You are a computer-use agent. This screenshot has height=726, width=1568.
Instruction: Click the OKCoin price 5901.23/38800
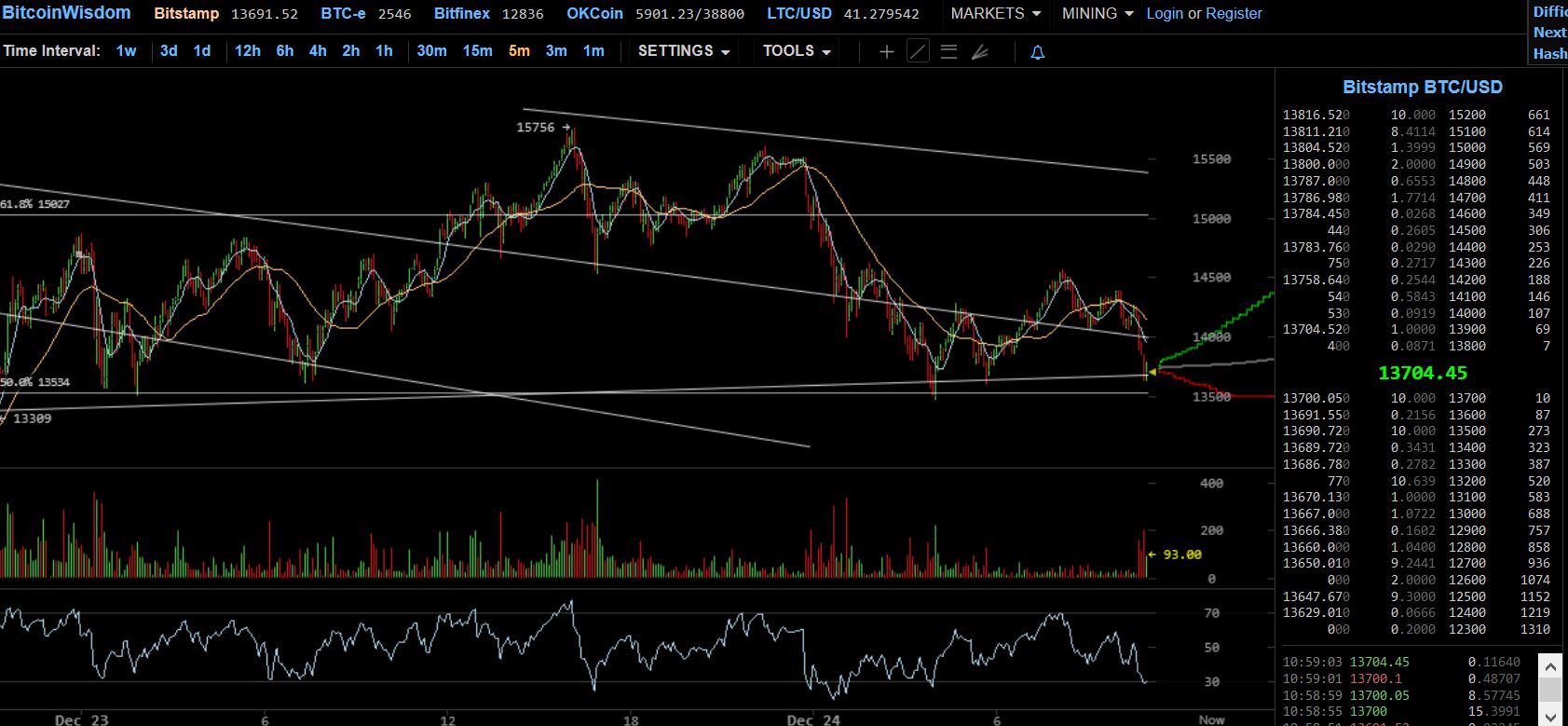tap(689, 14)
